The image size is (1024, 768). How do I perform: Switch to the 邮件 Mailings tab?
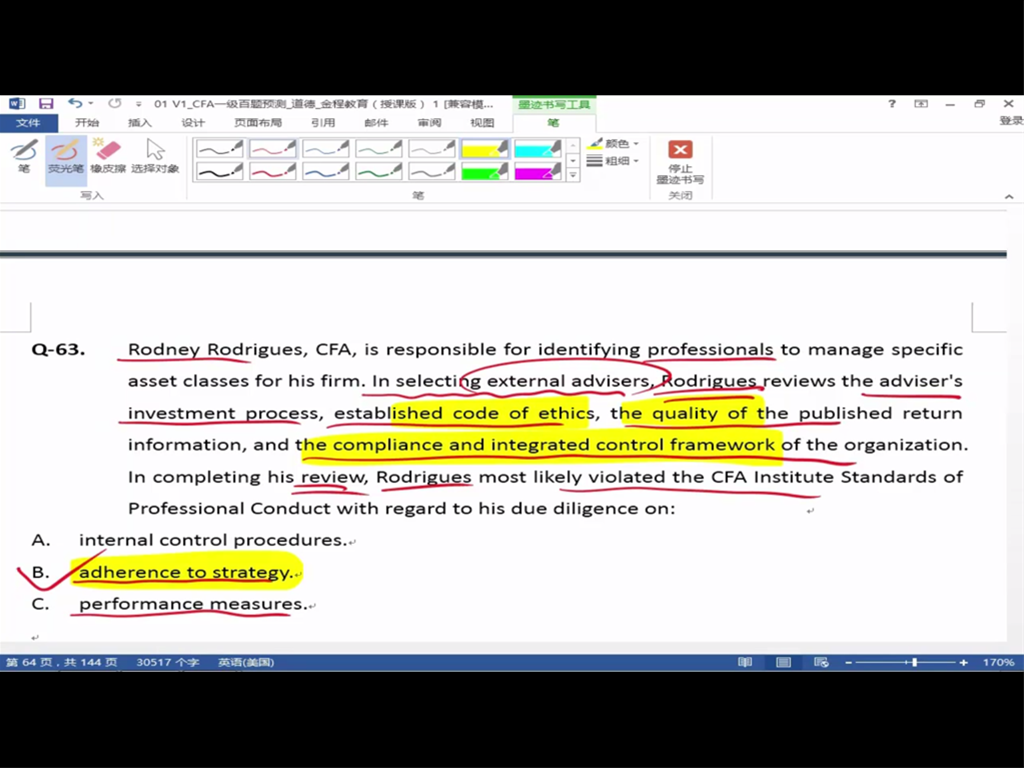coord(376,123)
